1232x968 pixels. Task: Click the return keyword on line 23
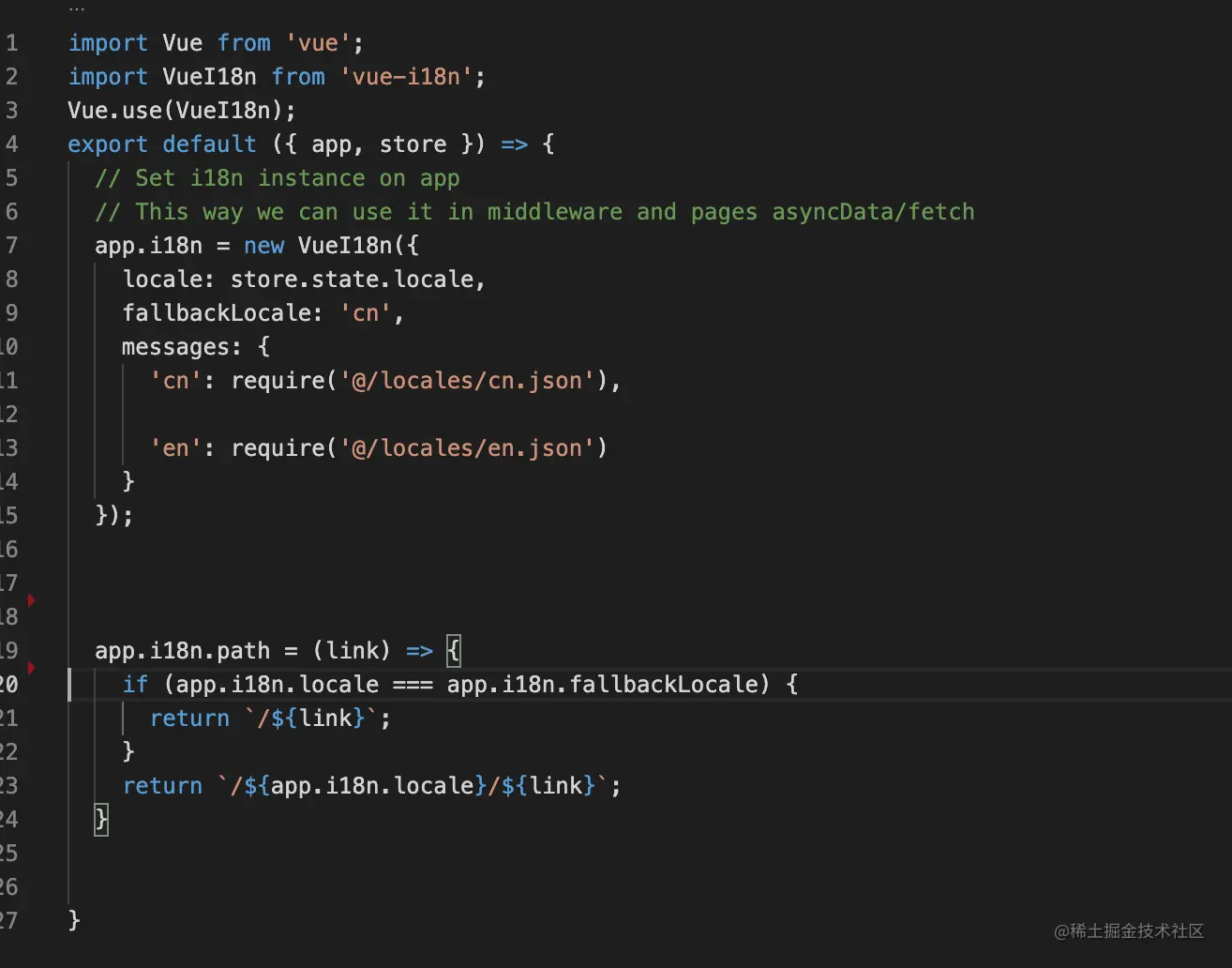pyautogui.click(x=162, y=786)
